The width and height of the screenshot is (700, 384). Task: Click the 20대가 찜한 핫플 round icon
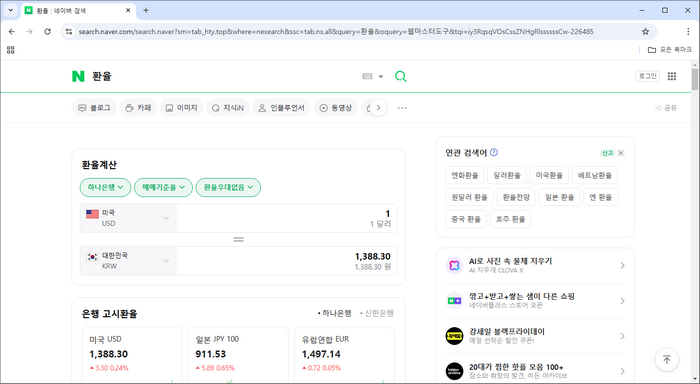coord(454,371)
